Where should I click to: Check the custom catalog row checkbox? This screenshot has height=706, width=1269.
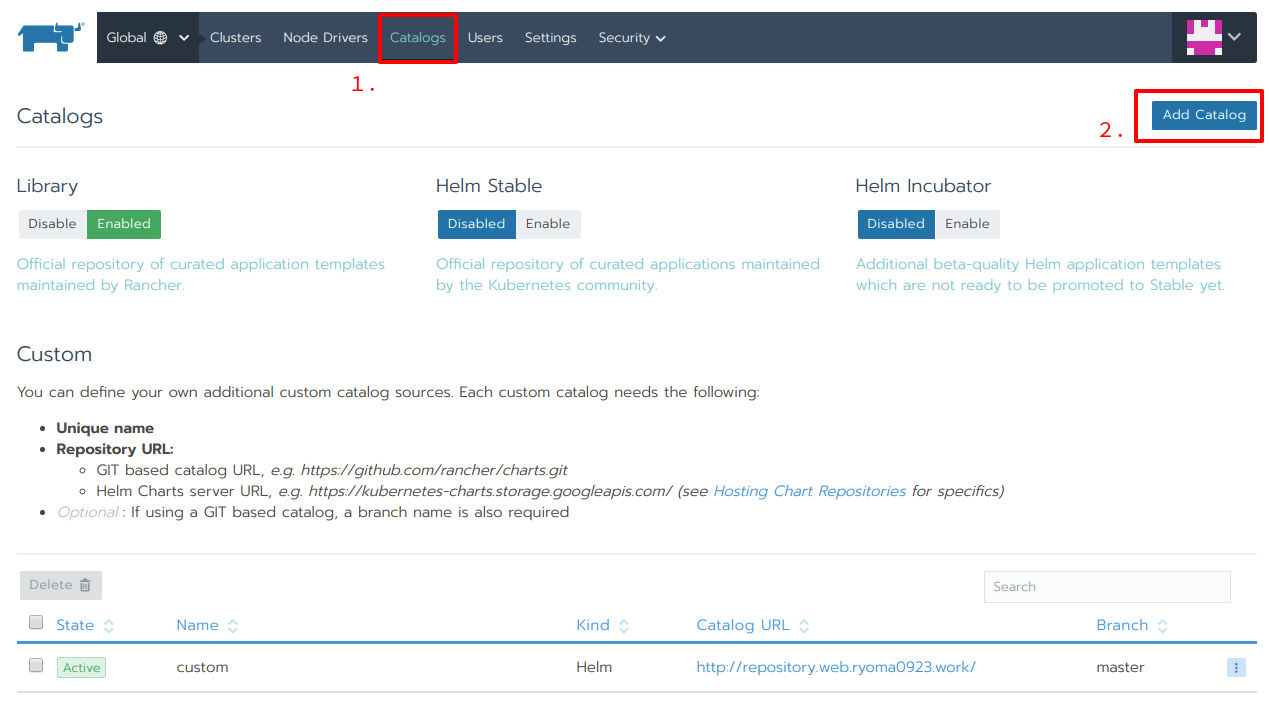pyautogui.click(x=36, y=665)
